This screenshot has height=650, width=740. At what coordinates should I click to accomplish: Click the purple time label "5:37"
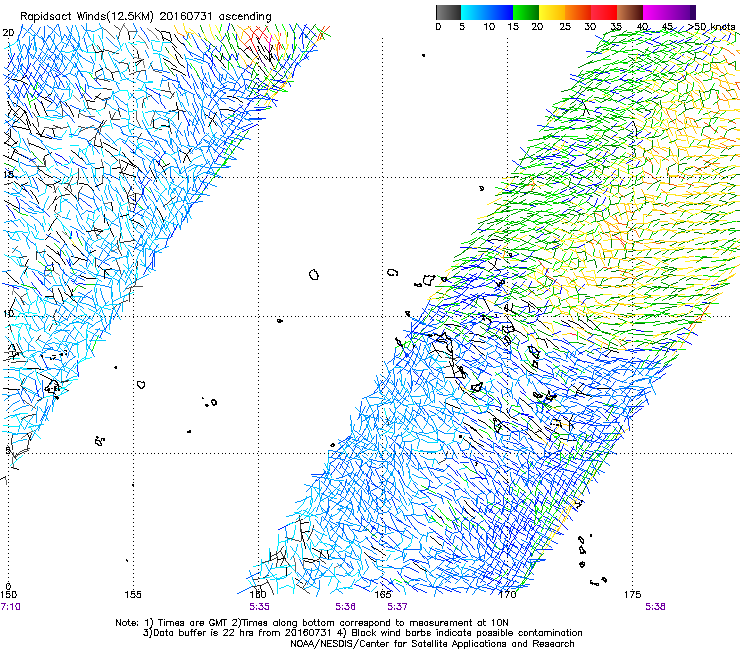pyautogui.click(x=397, y=607)
